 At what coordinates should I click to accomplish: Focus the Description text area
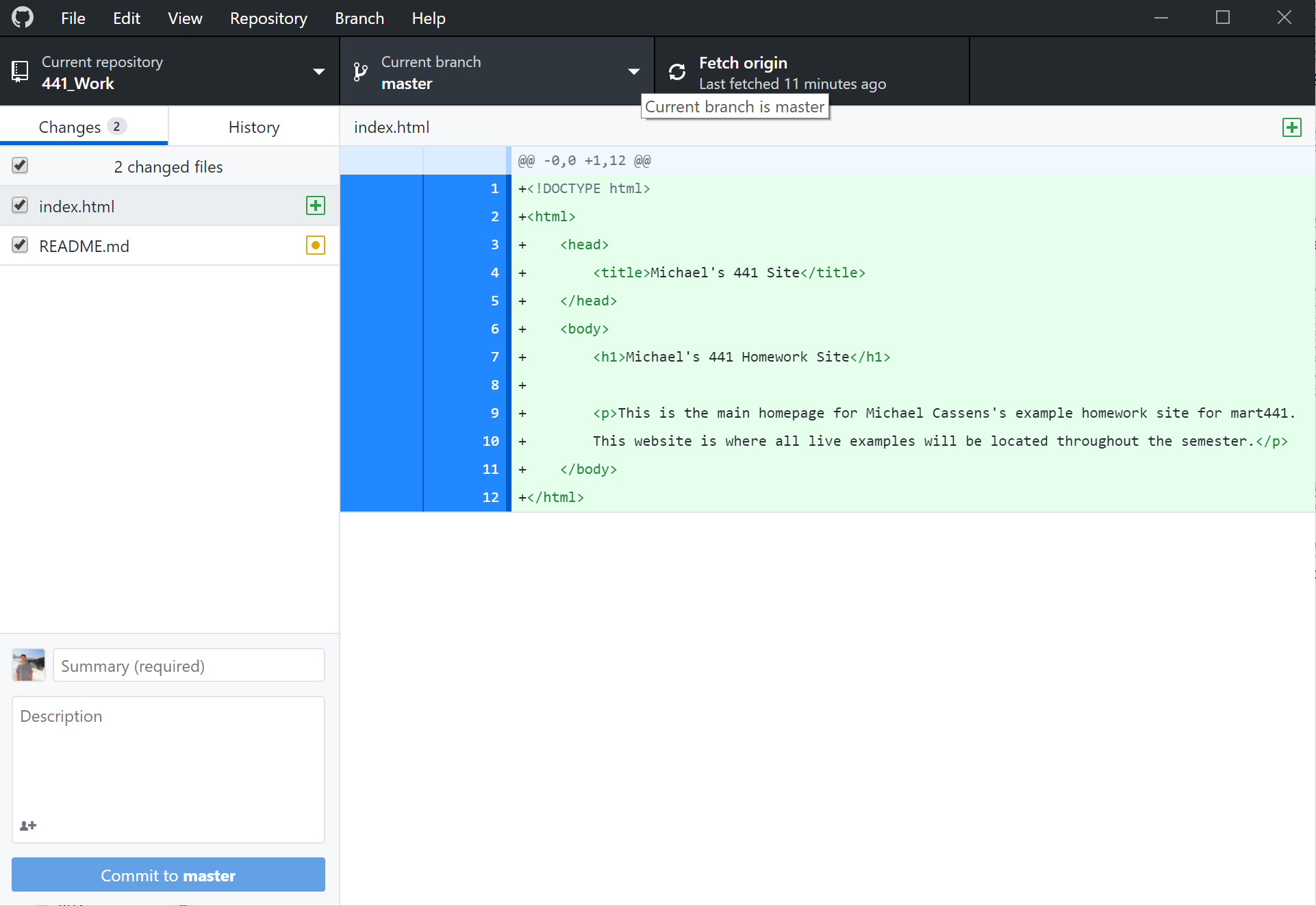click(168, 770)
